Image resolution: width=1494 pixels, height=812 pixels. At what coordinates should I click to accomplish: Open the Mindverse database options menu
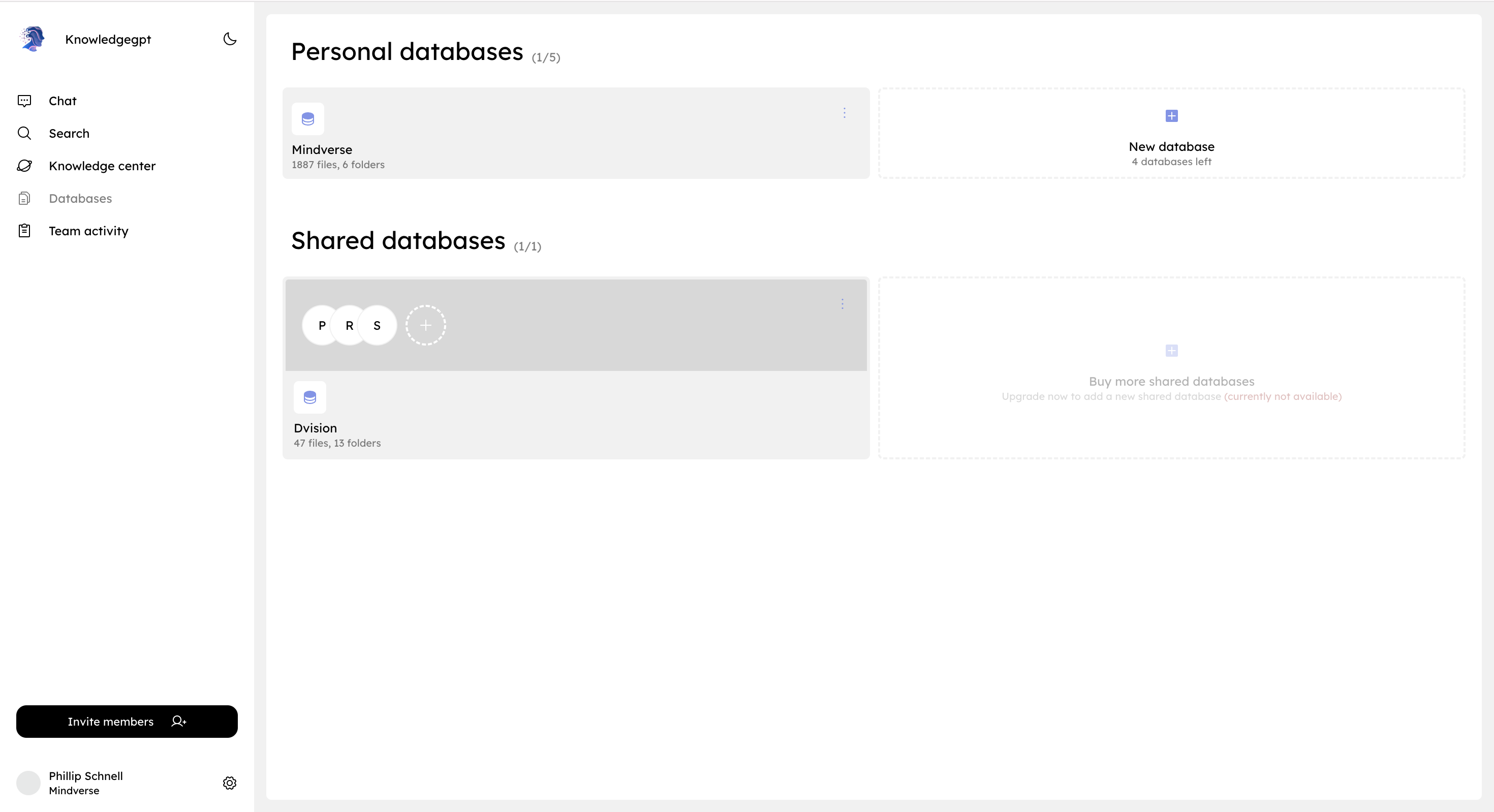click(845, 113)
